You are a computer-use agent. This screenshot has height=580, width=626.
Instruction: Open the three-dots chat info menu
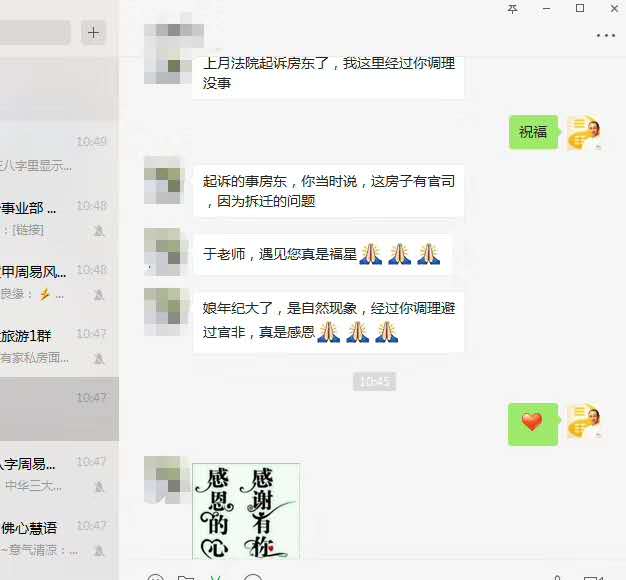(605, 36)
